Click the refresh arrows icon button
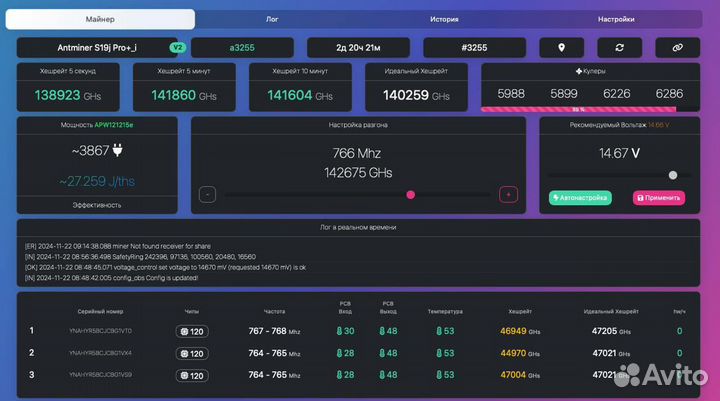720x401 pixels. [x=619, y=47]
